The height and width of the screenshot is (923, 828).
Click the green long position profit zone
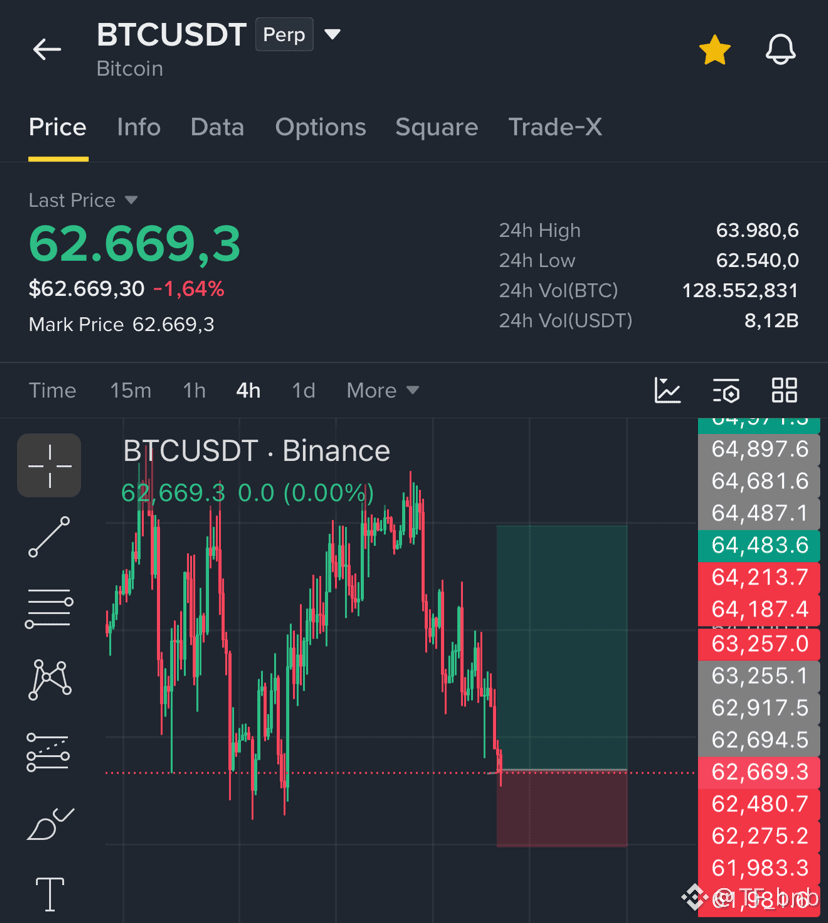562,647
